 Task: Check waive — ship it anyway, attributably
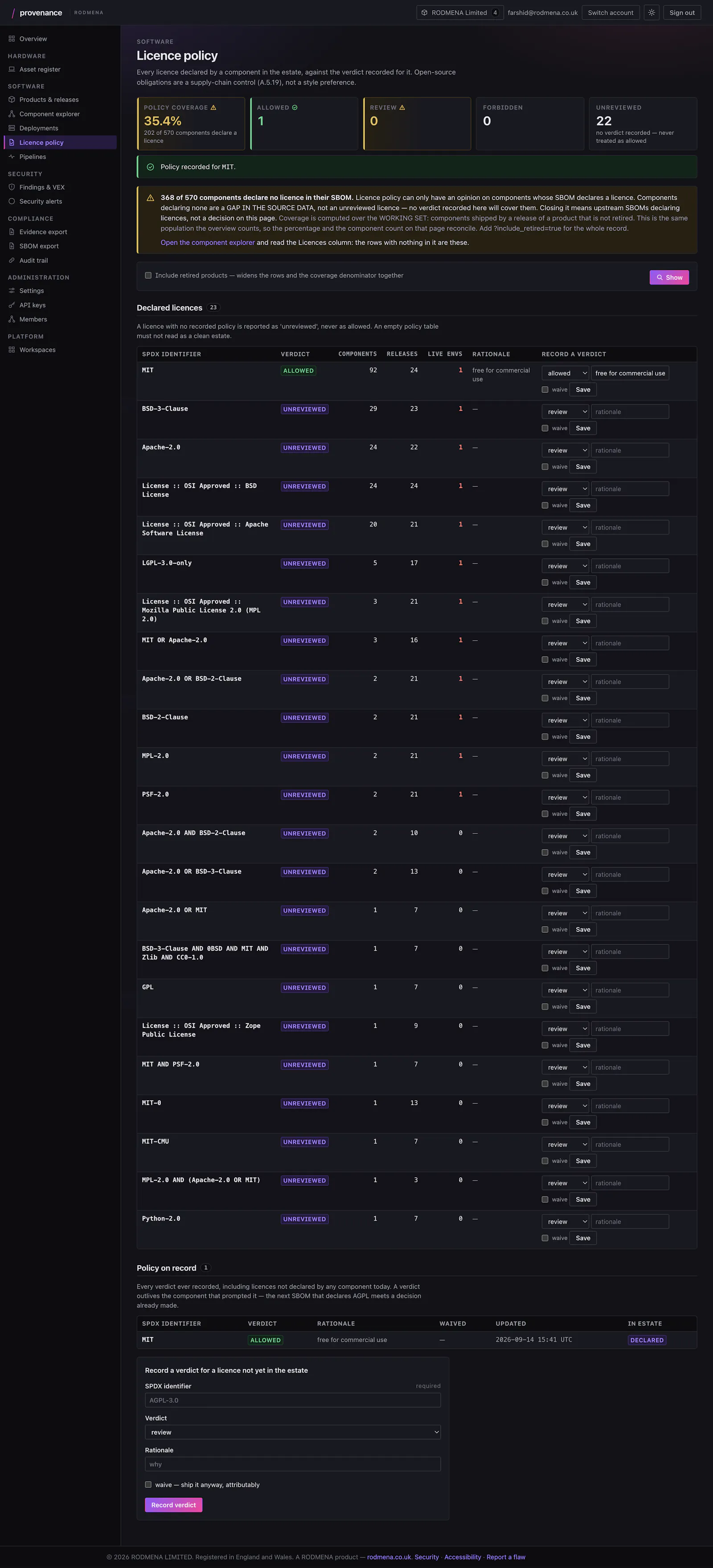click(x=148, y=1485)
